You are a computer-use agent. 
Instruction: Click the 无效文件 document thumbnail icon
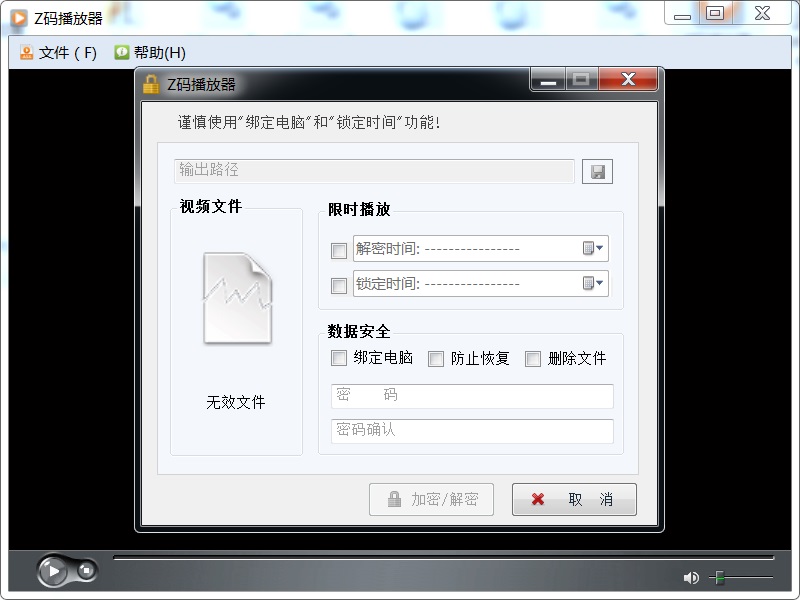coord(236,296)
